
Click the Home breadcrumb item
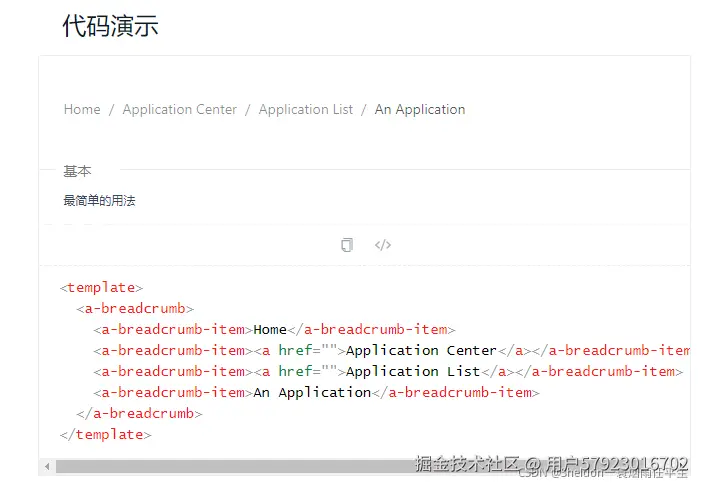tap(82, 109)
